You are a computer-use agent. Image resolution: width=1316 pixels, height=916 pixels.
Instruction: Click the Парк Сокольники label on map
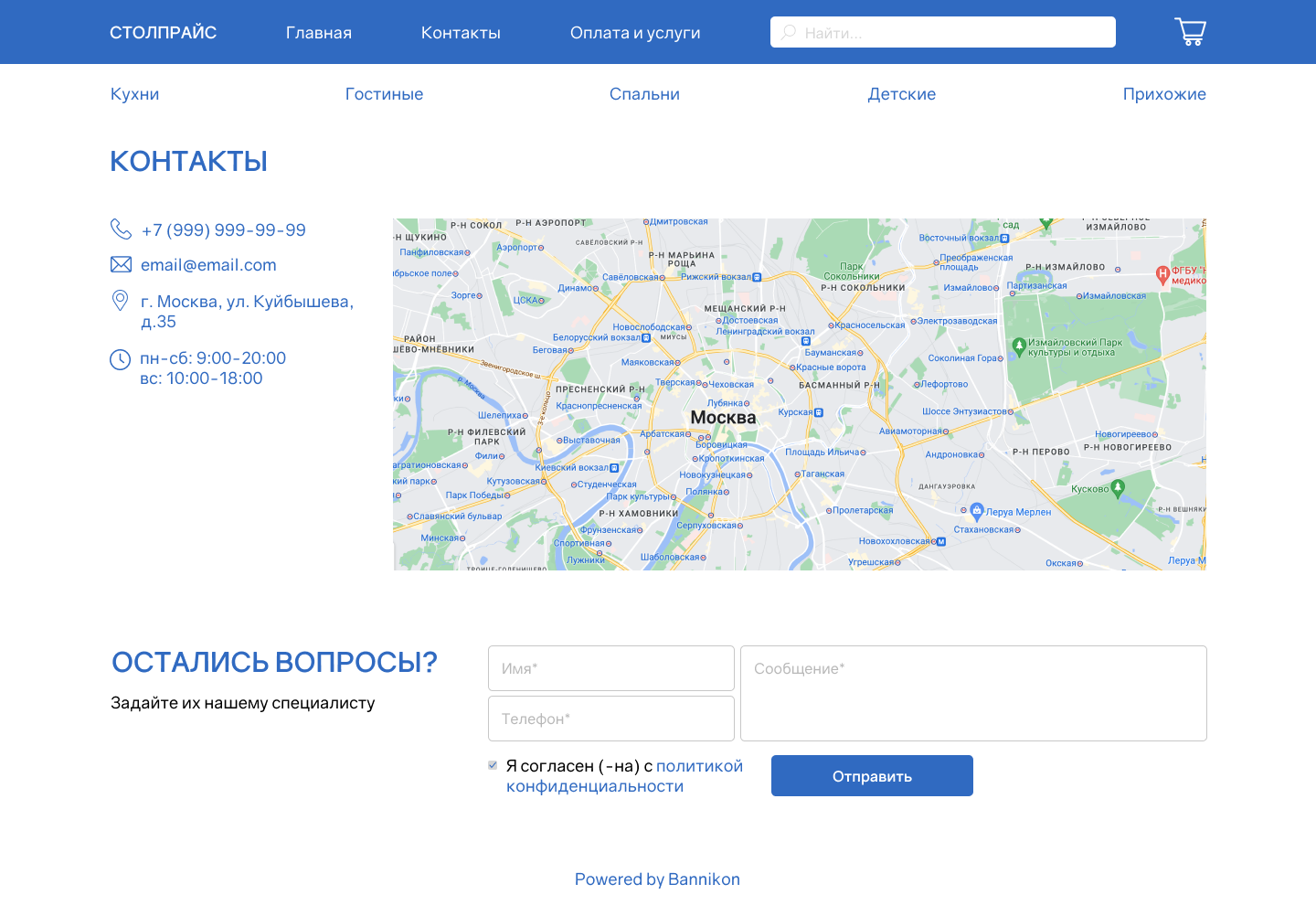coord(852,272)
